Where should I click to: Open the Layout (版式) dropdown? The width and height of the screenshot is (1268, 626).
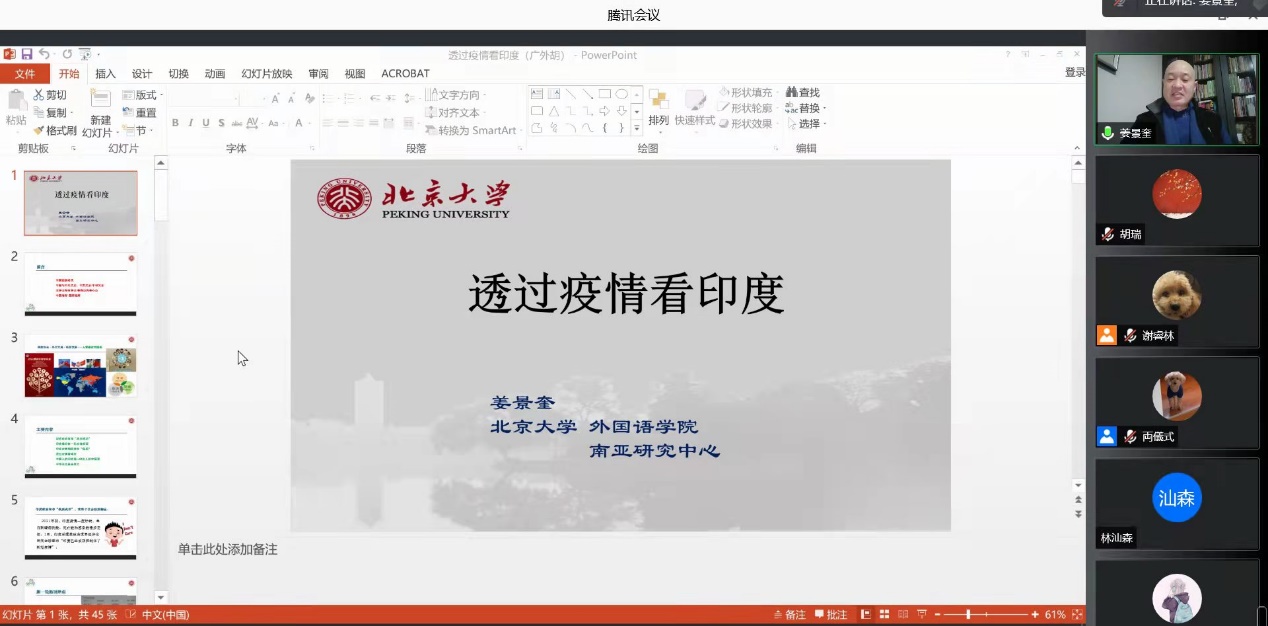(x=140, y=95)
